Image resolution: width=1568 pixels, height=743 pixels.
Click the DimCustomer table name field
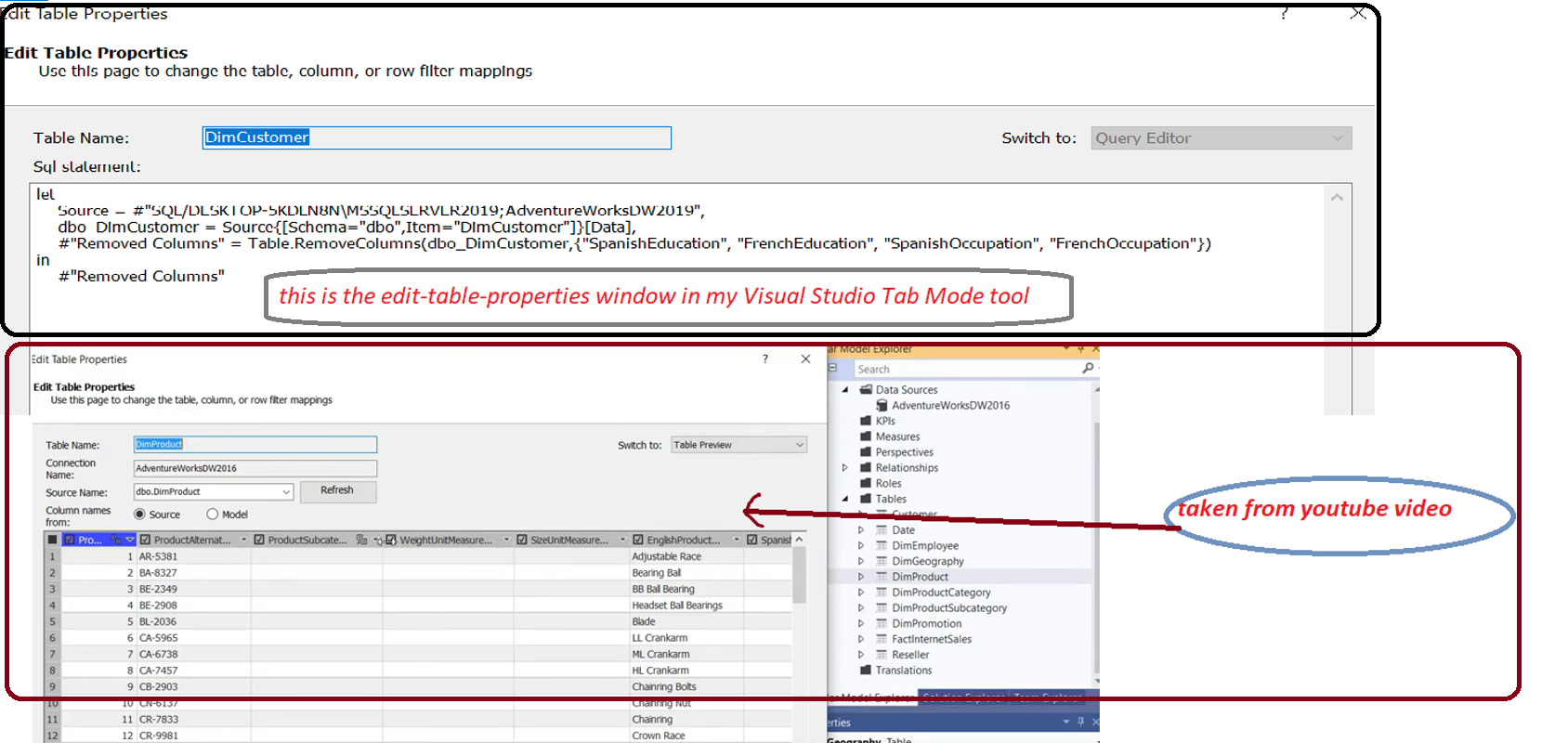coord(437,137)
